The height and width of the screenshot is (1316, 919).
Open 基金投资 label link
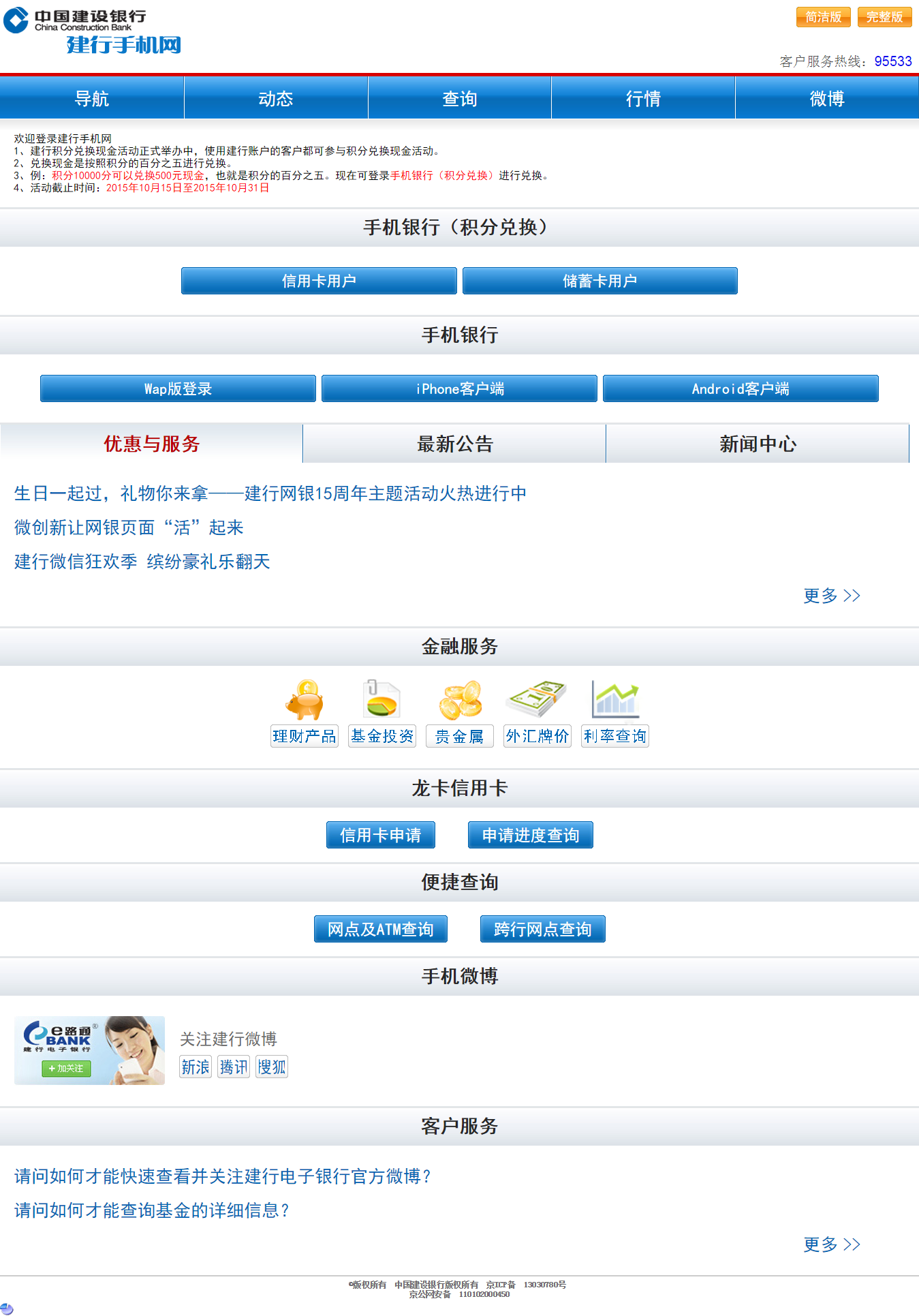coord(382,736)
